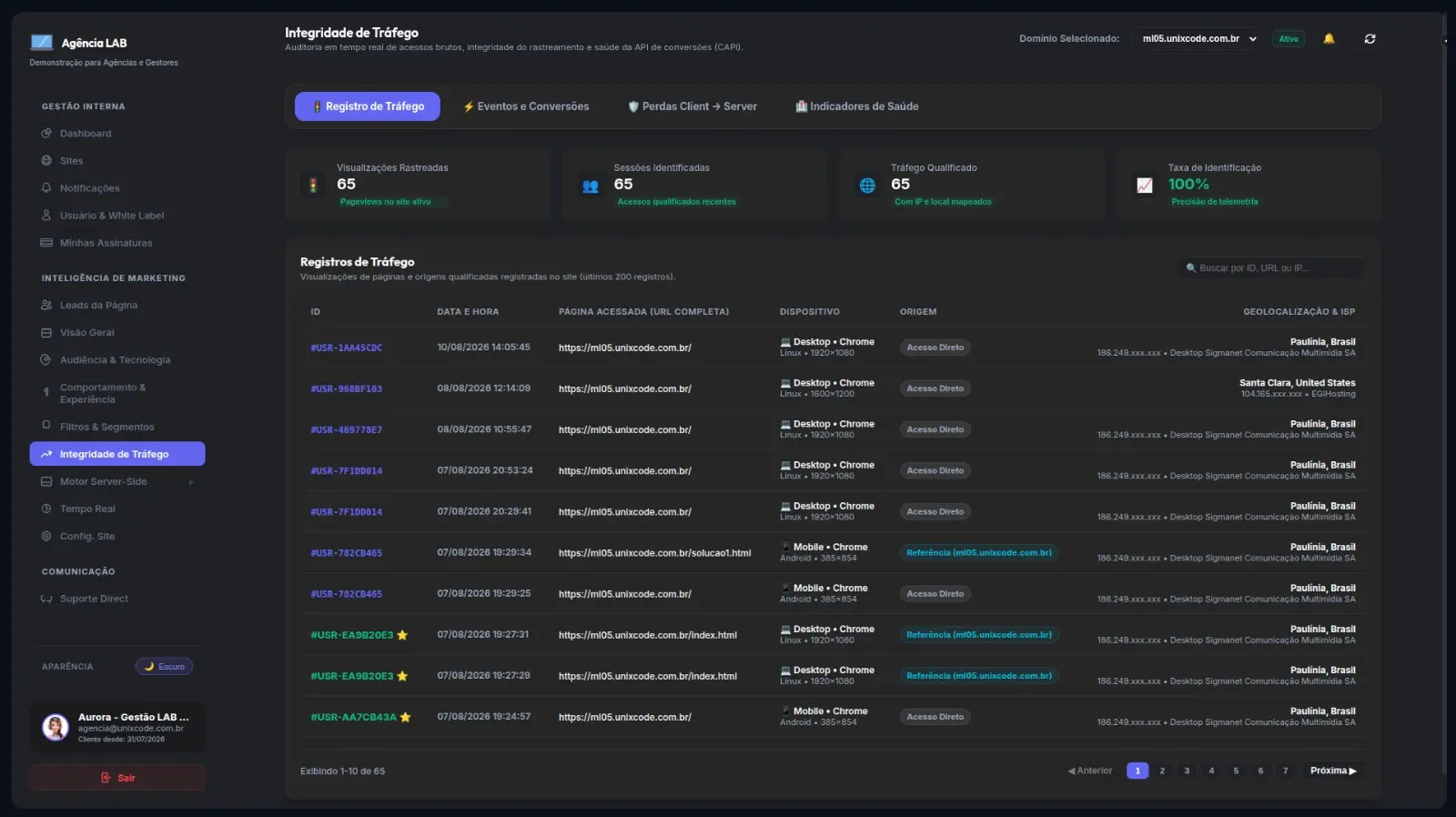Image resolution: width=1456 pixels, height=817 pixels.
Task: Select the Indicadores de Saúde tab
Action: coord(857,106)
